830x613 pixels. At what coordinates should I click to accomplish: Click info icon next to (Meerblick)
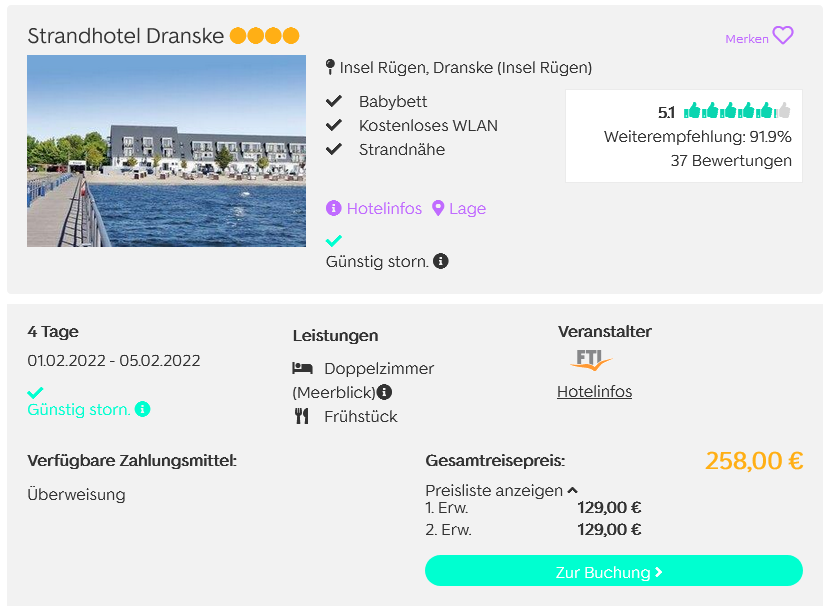[x=384, y=392]
